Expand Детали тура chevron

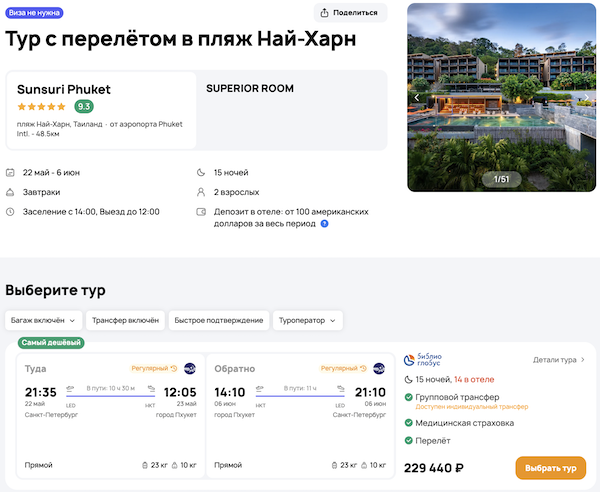[x=583, y=359]
